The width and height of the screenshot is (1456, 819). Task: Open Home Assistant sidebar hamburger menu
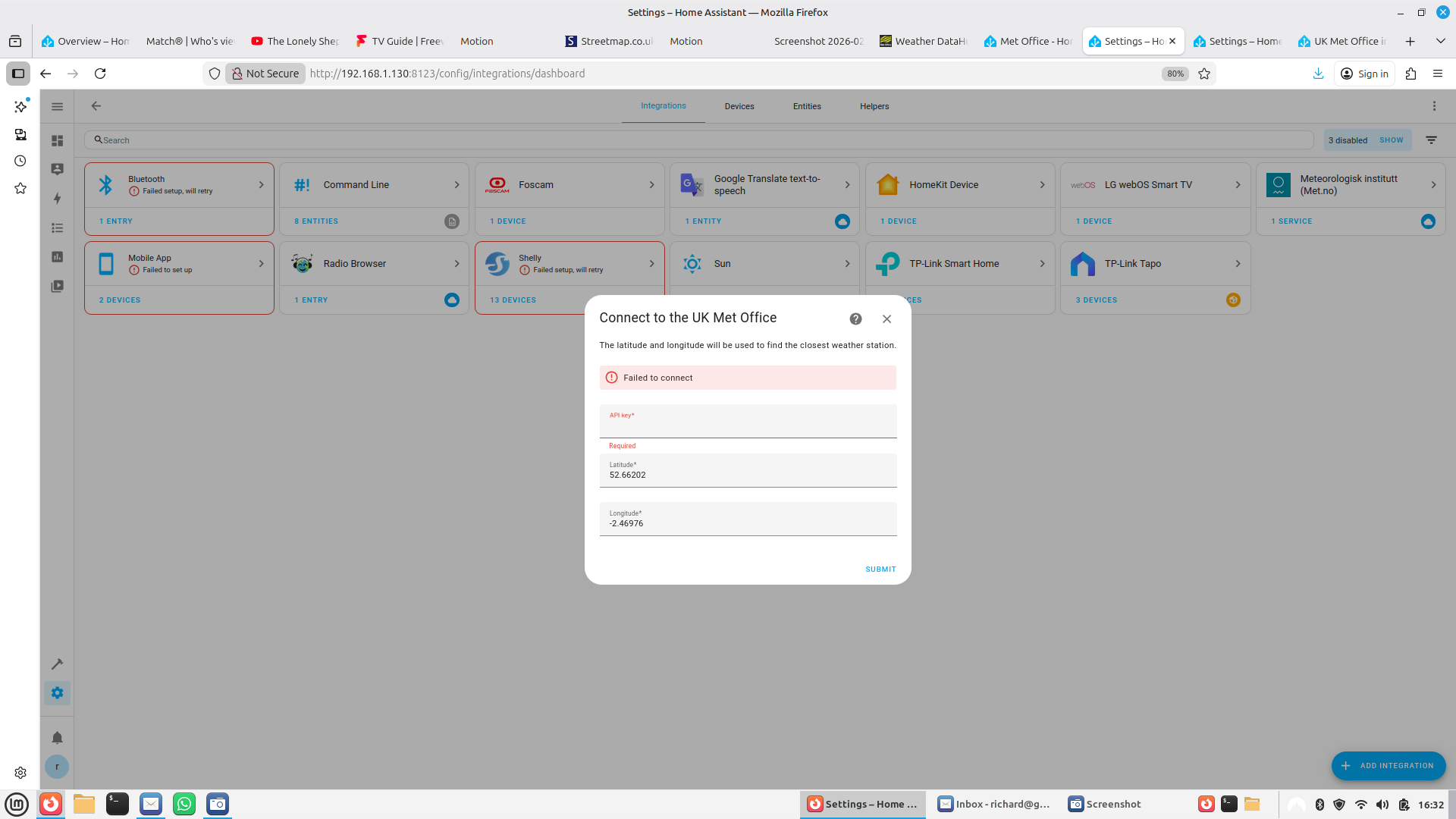[x=57, y=106]
